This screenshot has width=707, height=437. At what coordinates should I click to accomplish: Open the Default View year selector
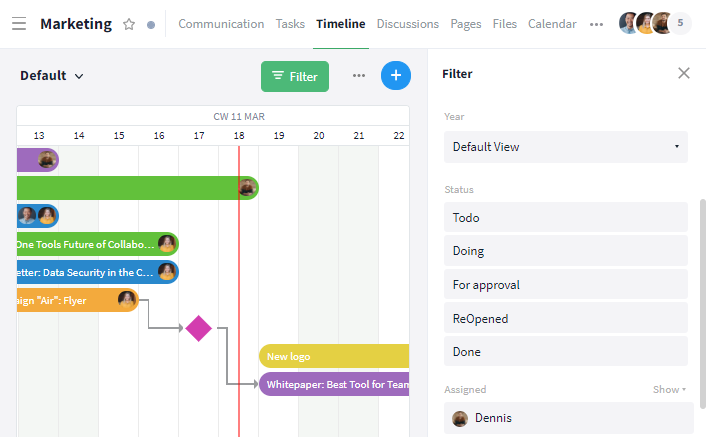565,147
